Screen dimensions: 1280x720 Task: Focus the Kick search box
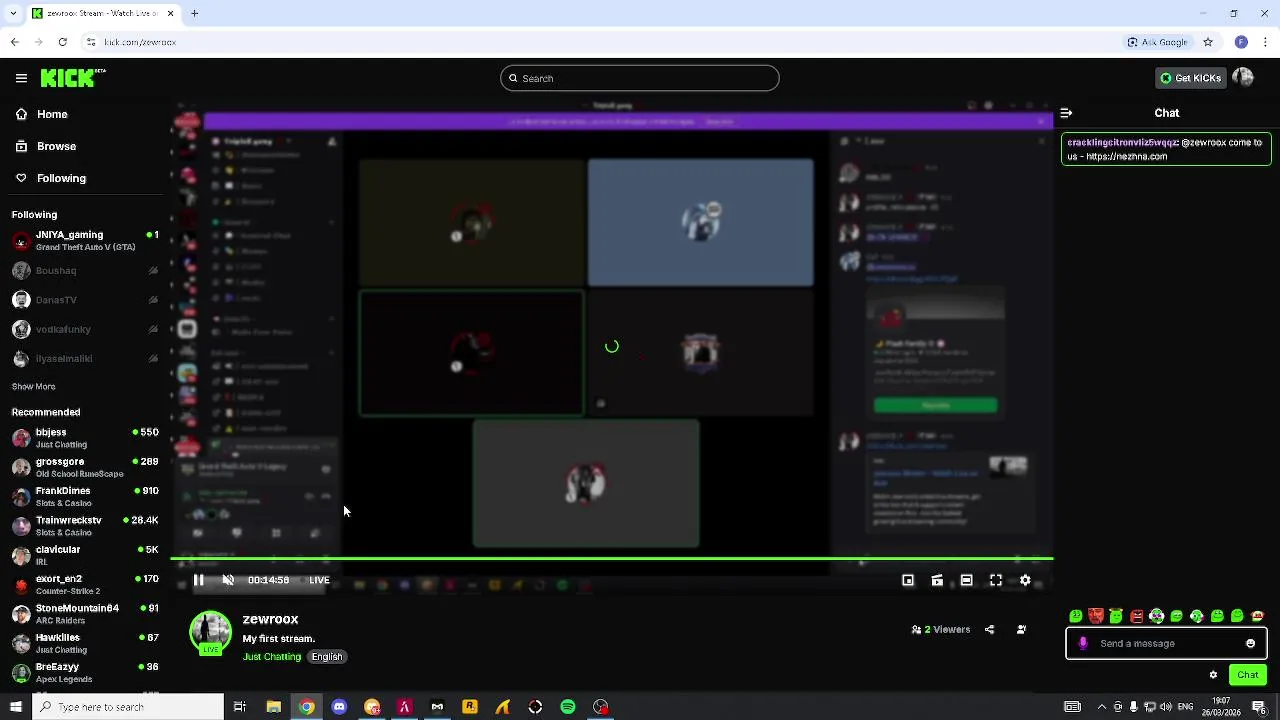(640, 78)
